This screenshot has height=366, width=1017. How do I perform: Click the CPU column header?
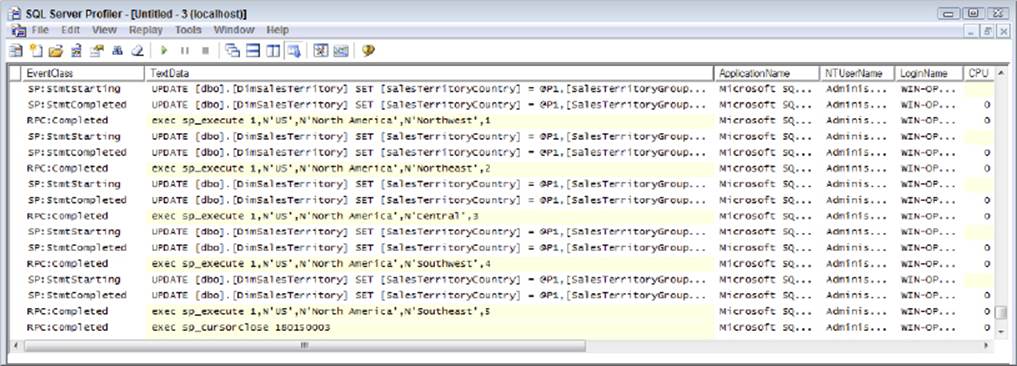click(979, 73)
